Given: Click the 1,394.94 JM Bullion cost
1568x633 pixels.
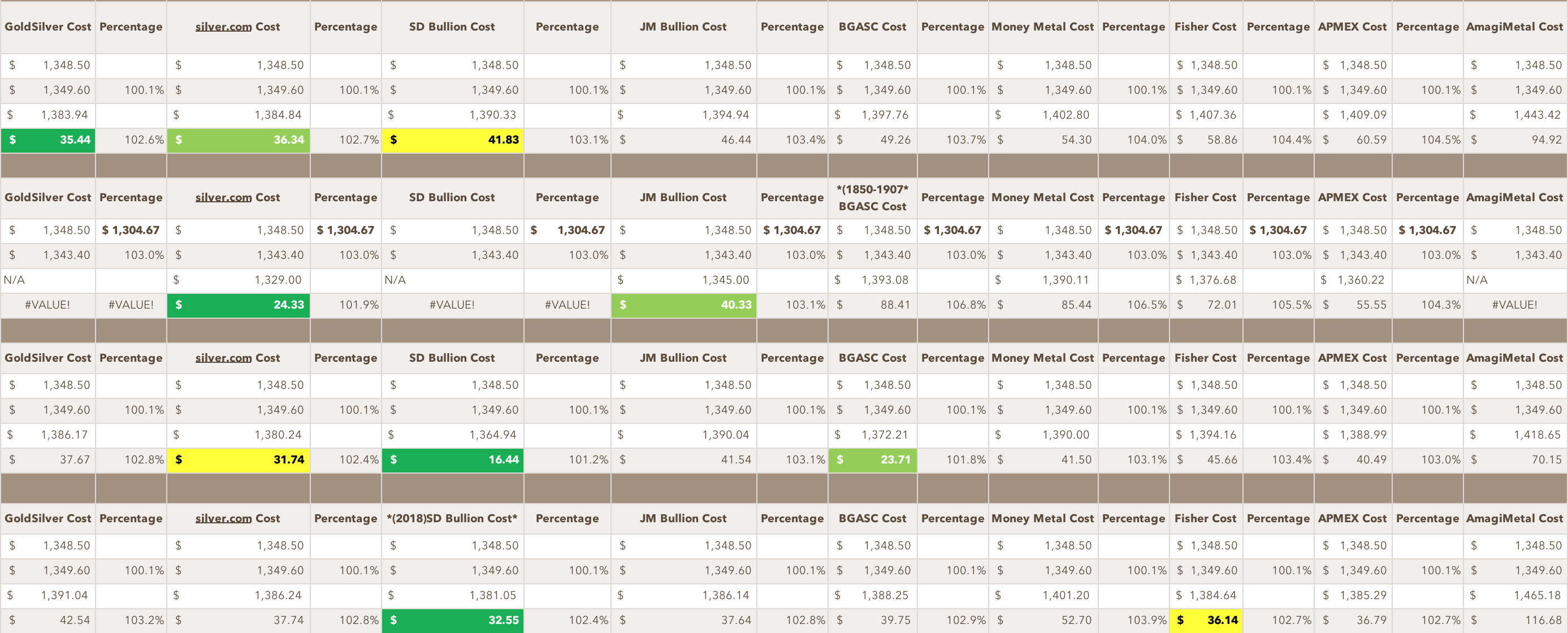Looking at the screenshot, I should tap(684, 115).
